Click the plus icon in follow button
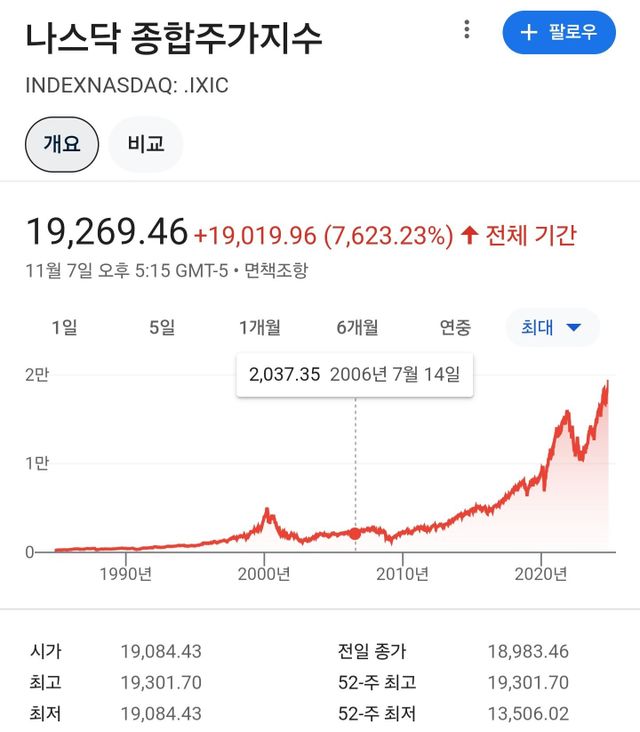The image size is (640, 732). pyautogui.click(x=528, y=32)
